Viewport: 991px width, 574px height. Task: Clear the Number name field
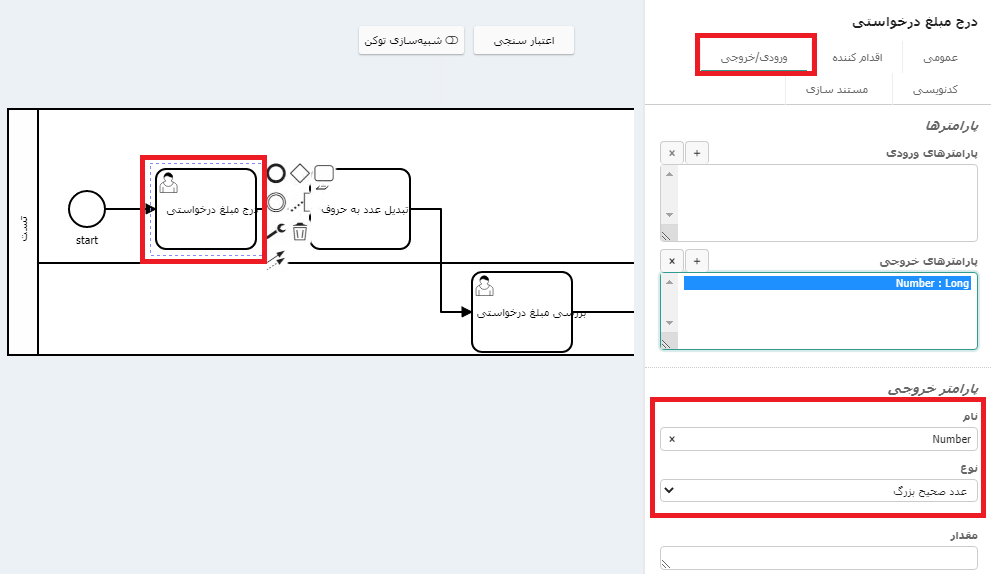click(671, 439)
